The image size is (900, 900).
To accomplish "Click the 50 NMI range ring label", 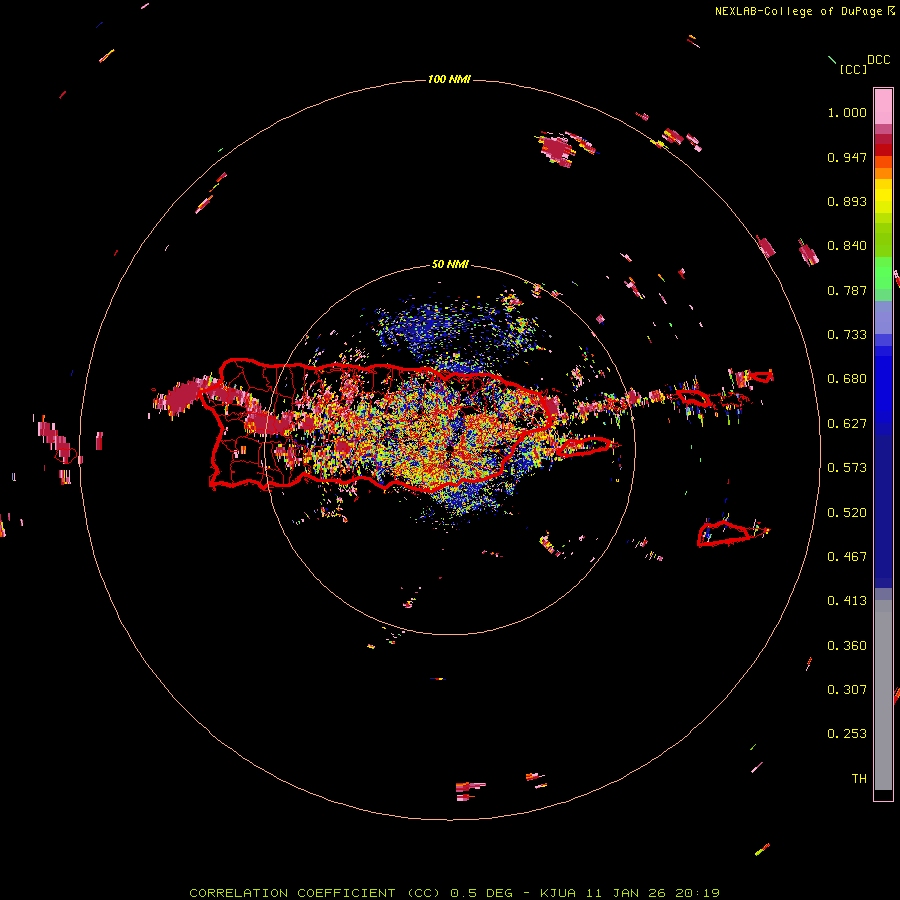I will coord(450,264).
